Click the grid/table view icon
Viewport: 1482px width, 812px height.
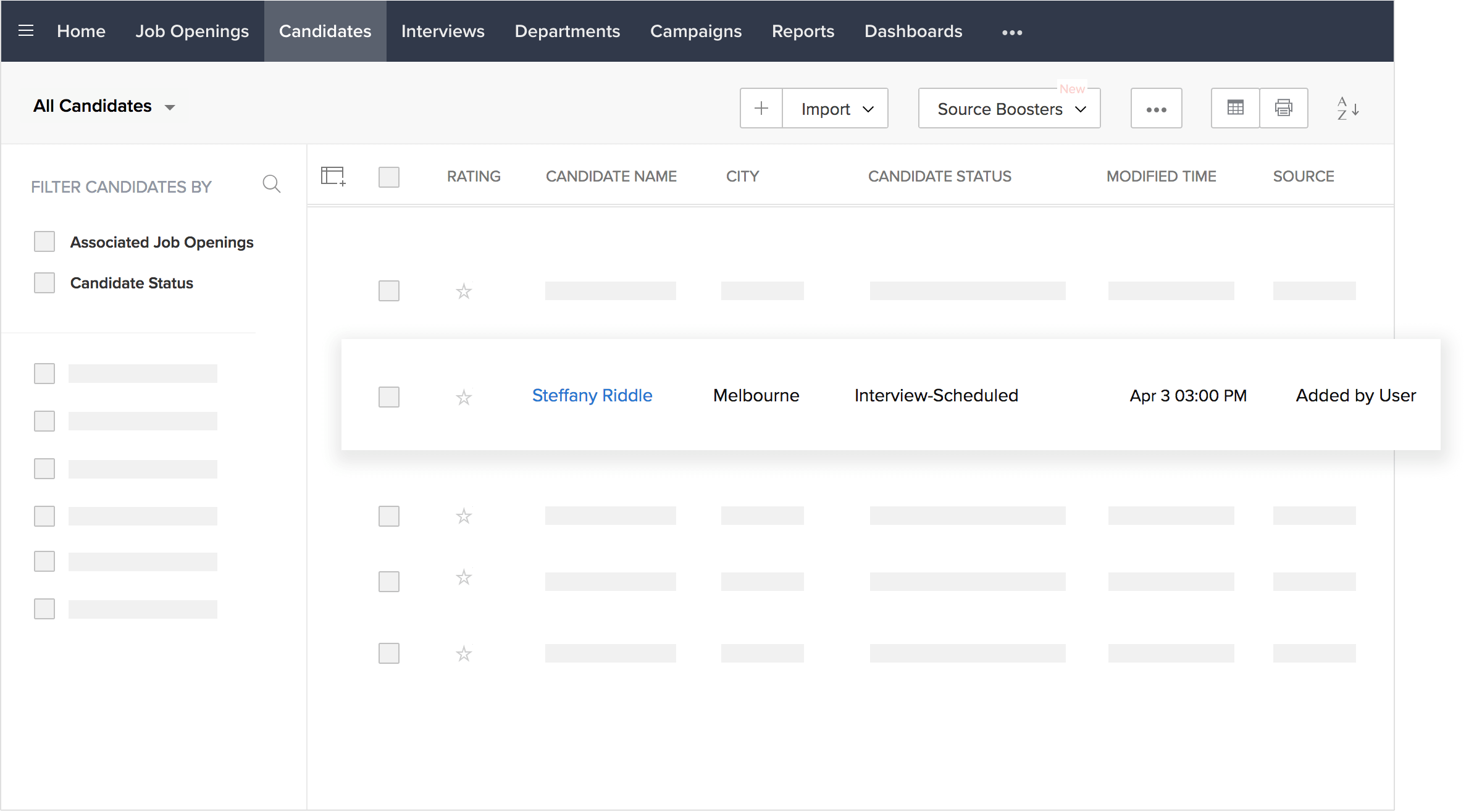[x=1235, y=108]
